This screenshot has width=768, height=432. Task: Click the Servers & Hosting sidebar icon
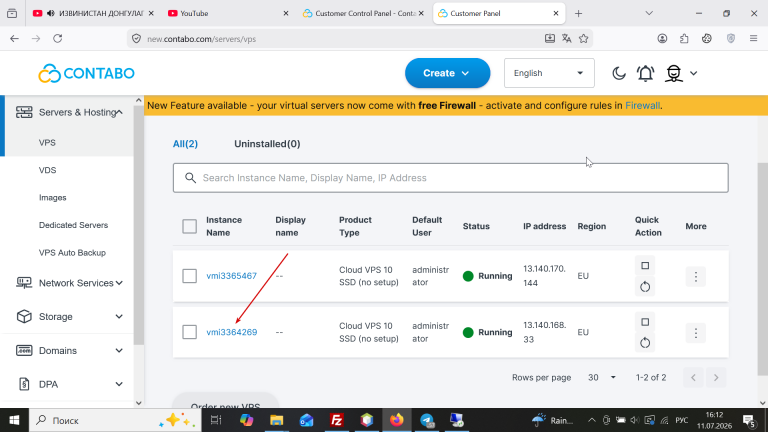[24, 112]
